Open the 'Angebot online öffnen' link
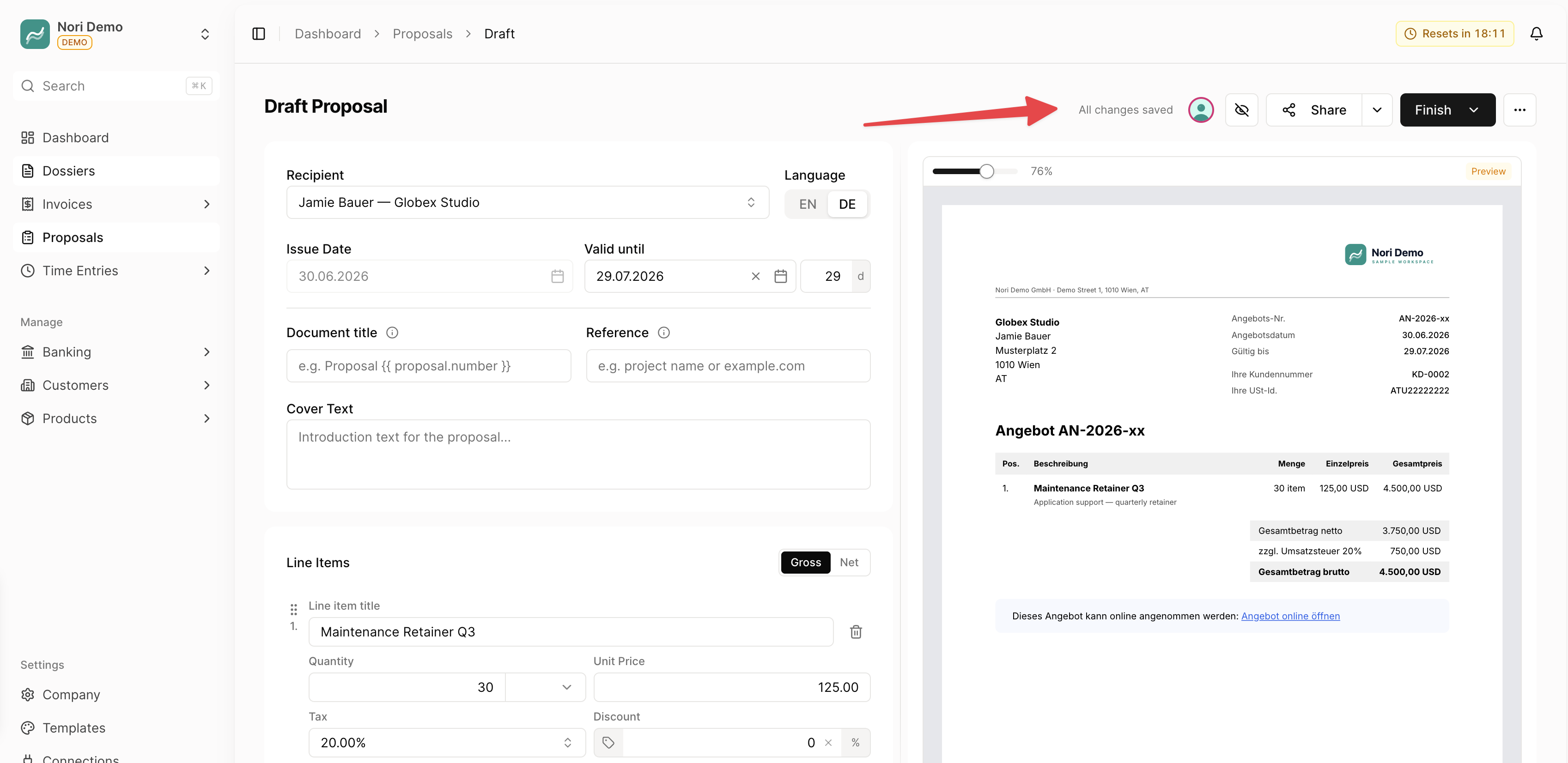The height and width of the screenshot is (763, 1568). click(x=1290, y=616)
